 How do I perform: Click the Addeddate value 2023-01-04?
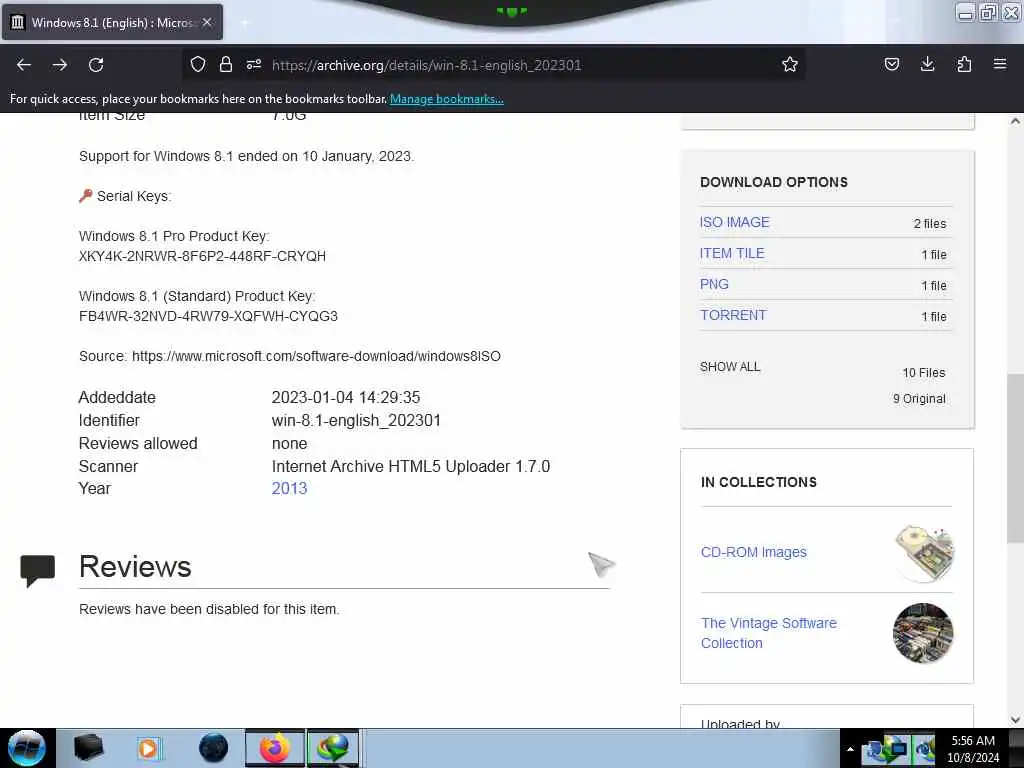coord(346,397)
